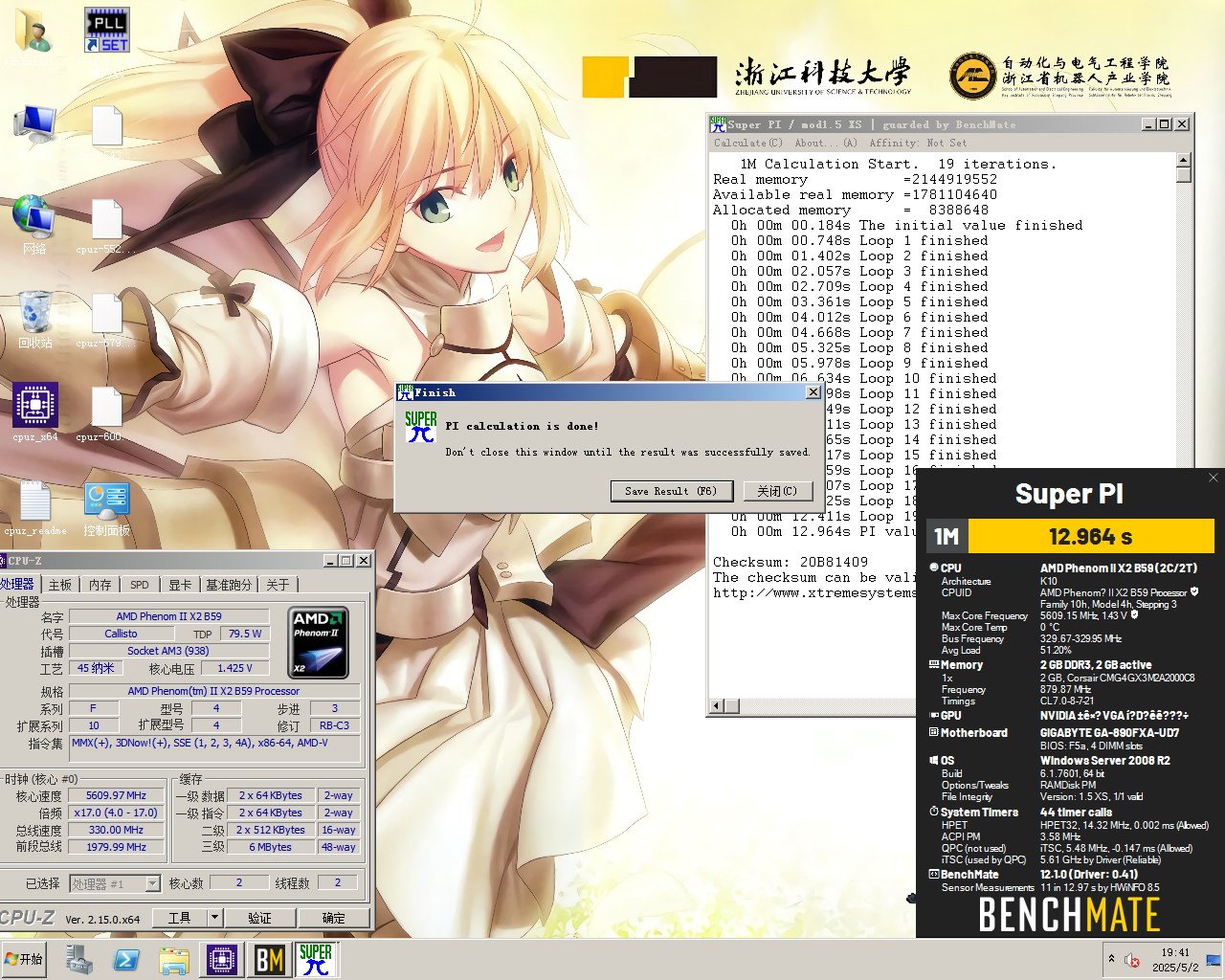Click the Socket AM3 (938) field
The height and width of the screenshot is (980, 1225).
168,651
